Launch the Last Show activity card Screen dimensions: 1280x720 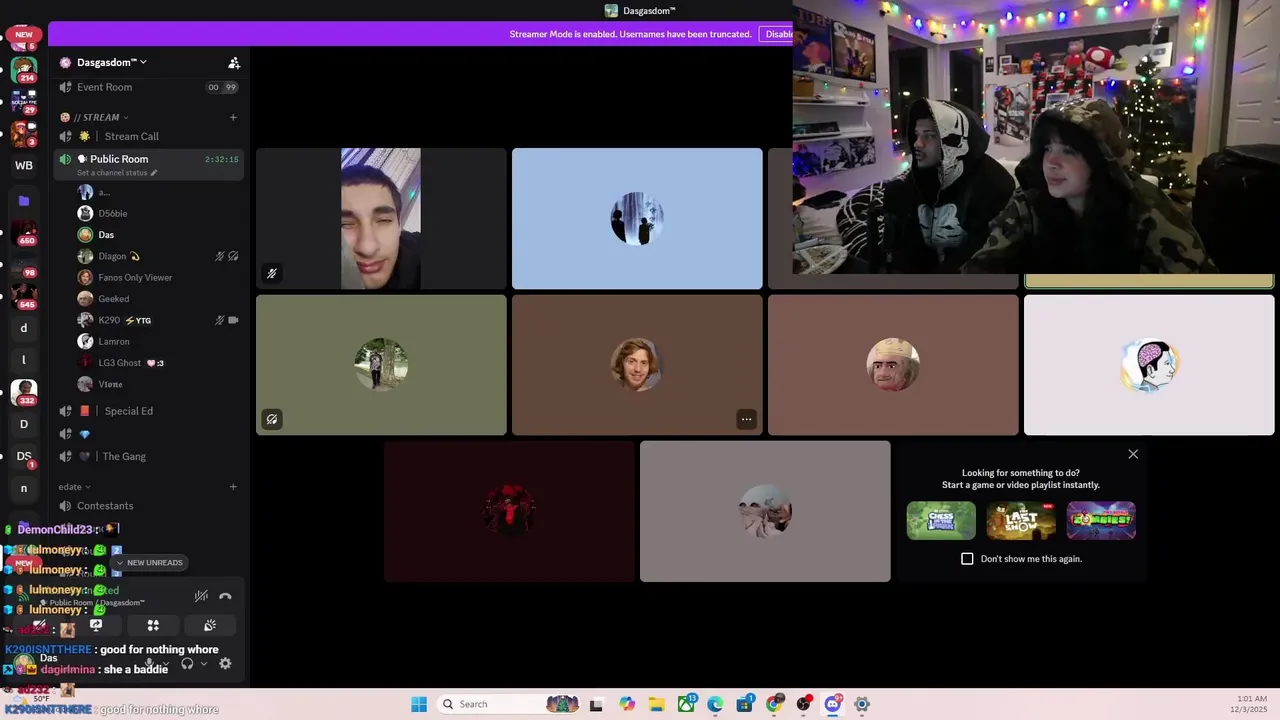click(1021, 521)
